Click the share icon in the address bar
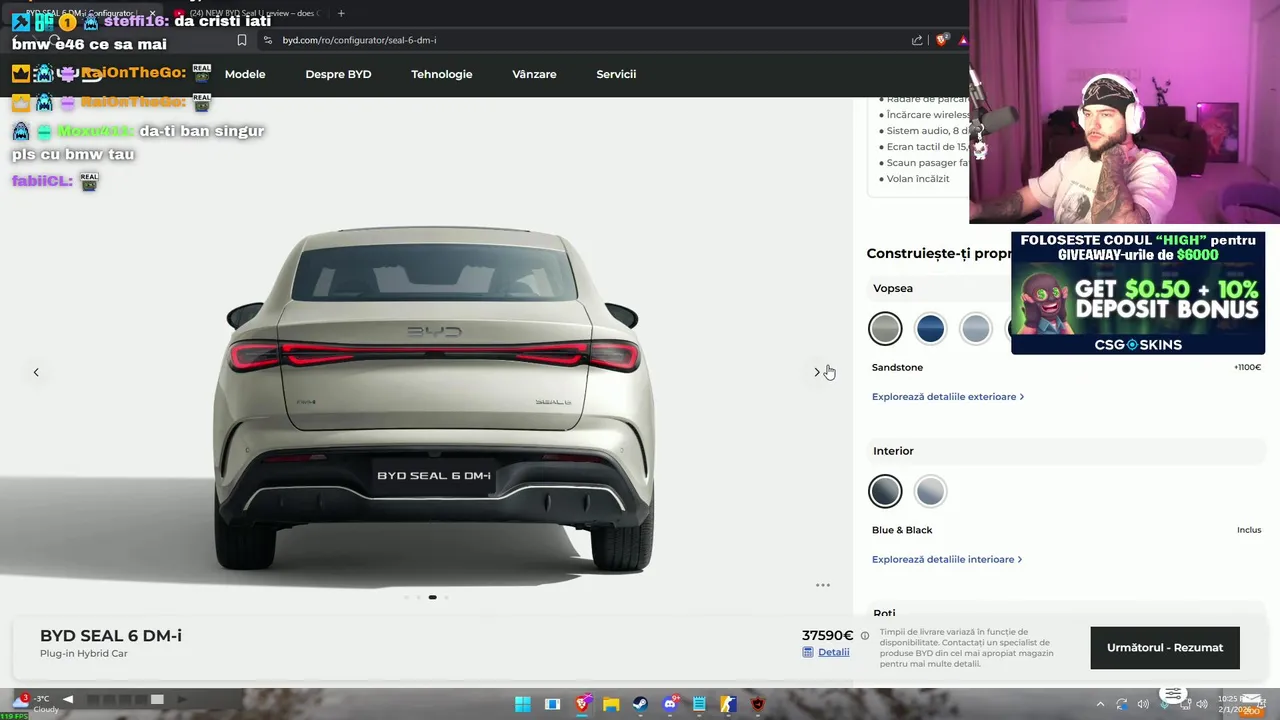This screenshot has width=1280, height=720. pyautogui.click(x=917, y=40)
